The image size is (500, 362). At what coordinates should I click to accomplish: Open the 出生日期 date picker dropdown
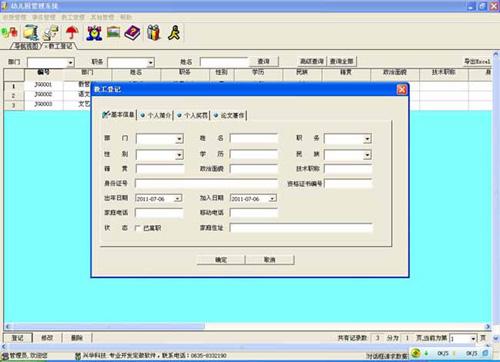coord(178,199)
